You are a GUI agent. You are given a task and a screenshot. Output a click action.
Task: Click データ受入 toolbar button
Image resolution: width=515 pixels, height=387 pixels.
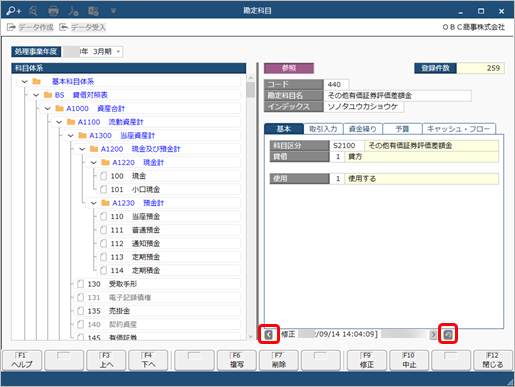click(x=83, y=27)
